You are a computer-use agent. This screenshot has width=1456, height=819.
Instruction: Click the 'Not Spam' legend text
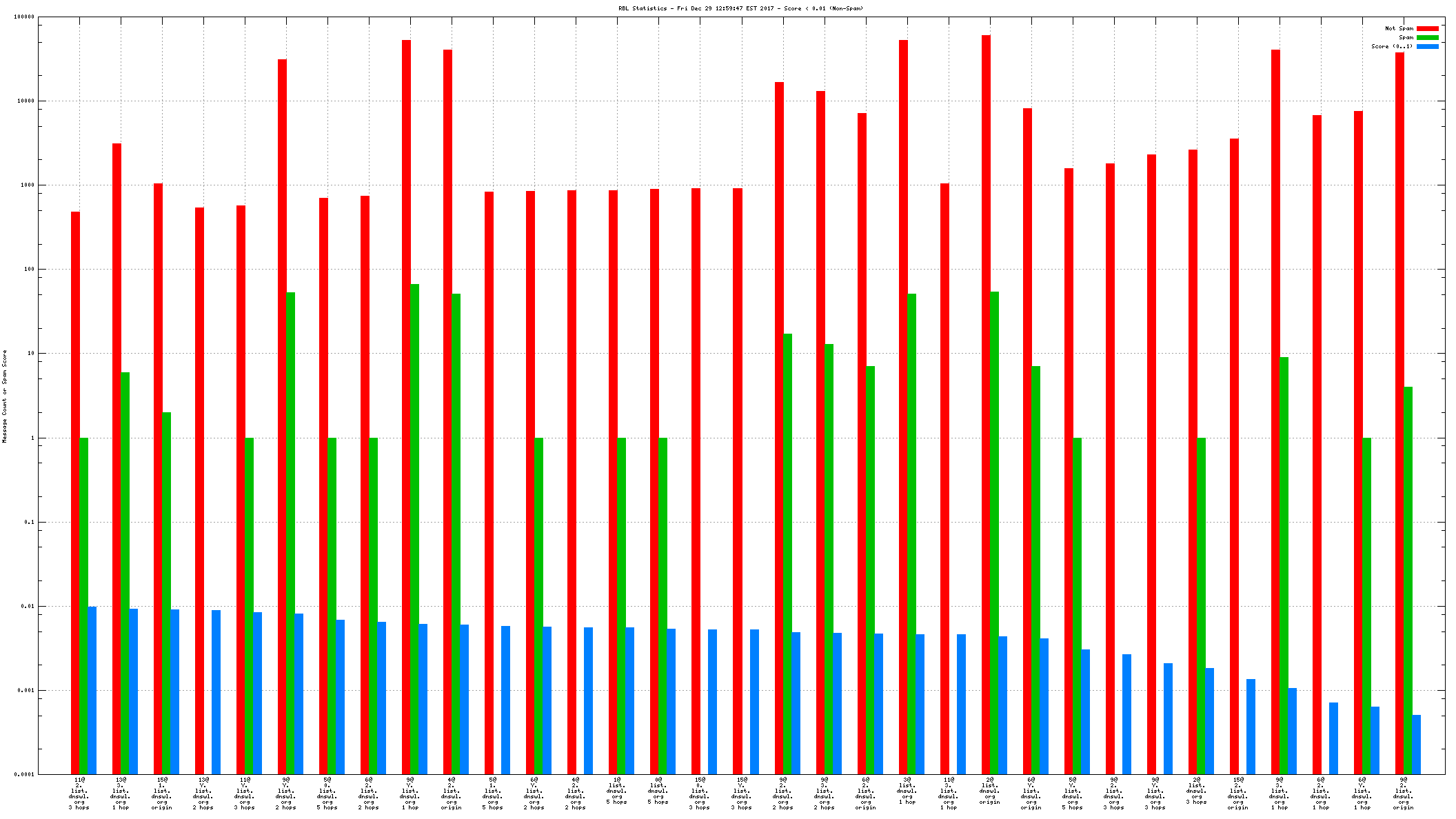[x=1399, y=28]
